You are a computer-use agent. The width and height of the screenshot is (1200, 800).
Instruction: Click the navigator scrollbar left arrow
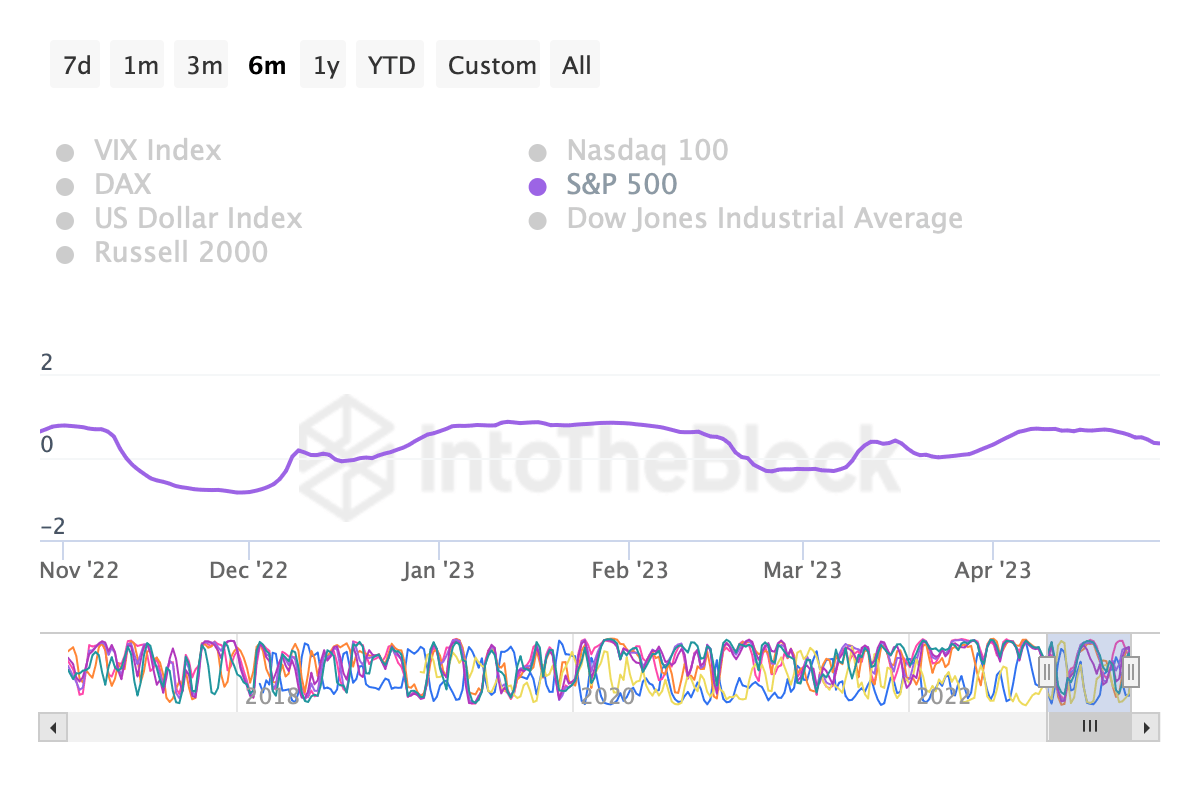point(53,727)
